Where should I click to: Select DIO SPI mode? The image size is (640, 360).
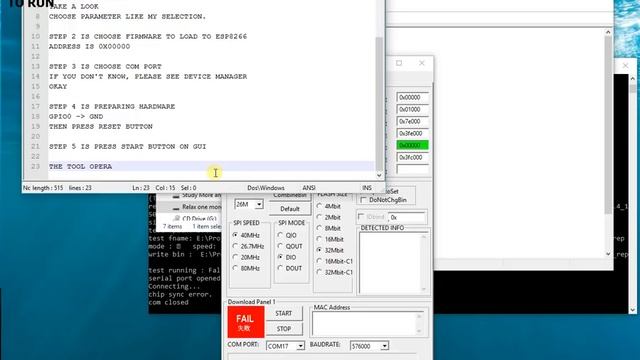[287, 257]
